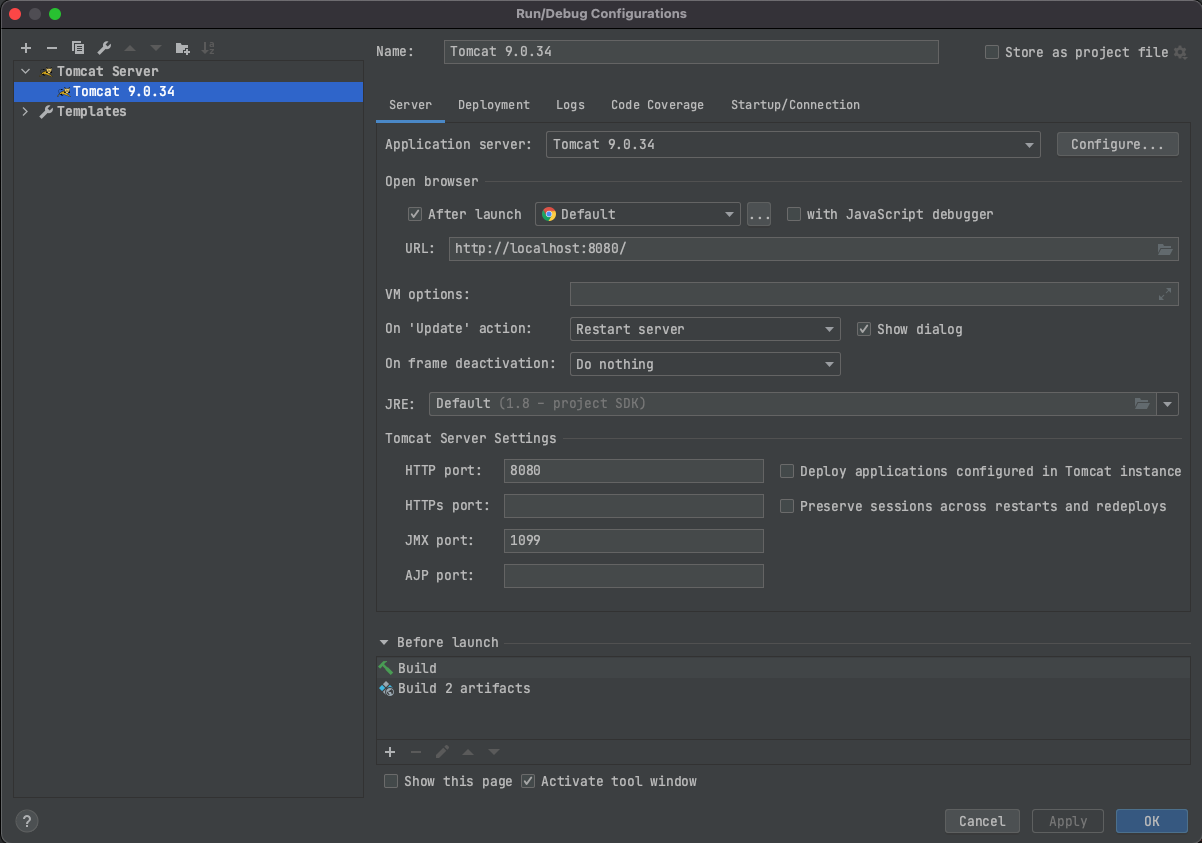The image size is (1202, 843).
Task: Click the Build hammer icon
Action: pyautogui.click(x=386, y=667)
